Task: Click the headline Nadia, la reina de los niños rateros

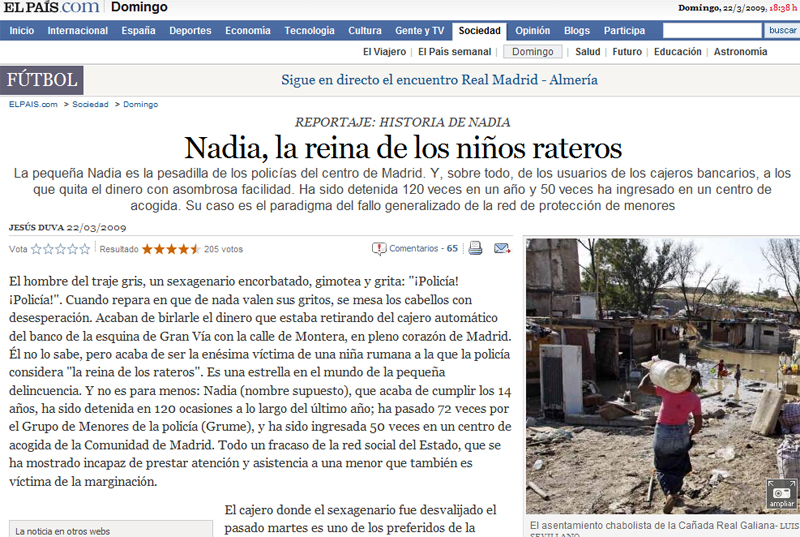Action: tap(403, 148)
